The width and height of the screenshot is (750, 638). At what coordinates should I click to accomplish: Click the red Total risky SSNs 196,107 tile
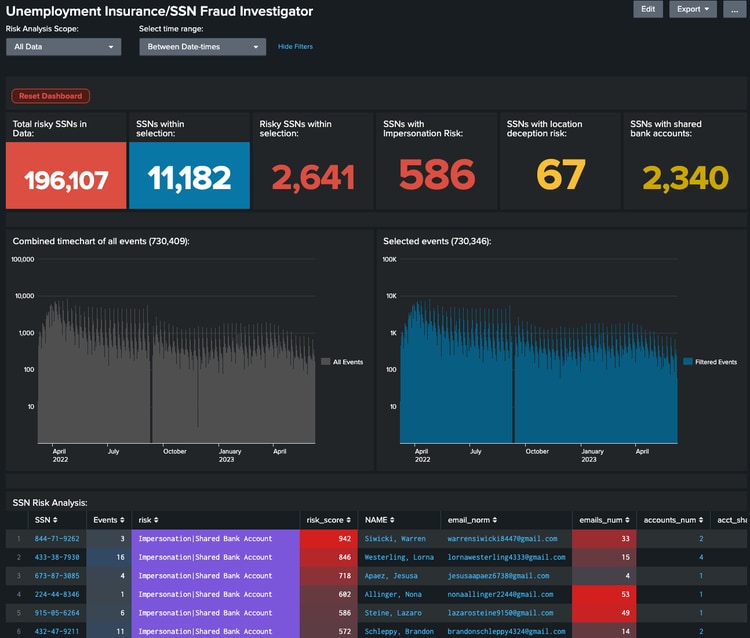(66, 176)
